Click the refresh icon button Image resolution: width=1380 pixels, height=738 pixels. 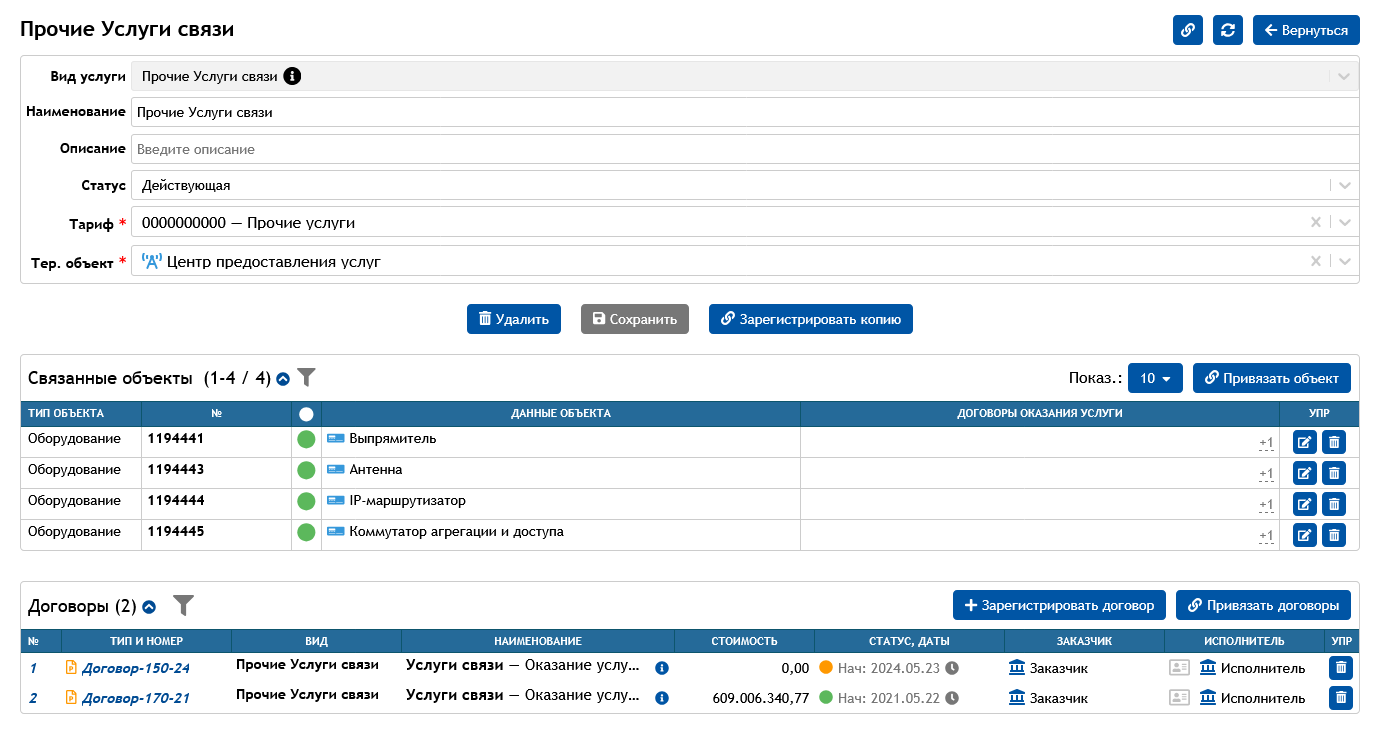(x=1228, y=30)
